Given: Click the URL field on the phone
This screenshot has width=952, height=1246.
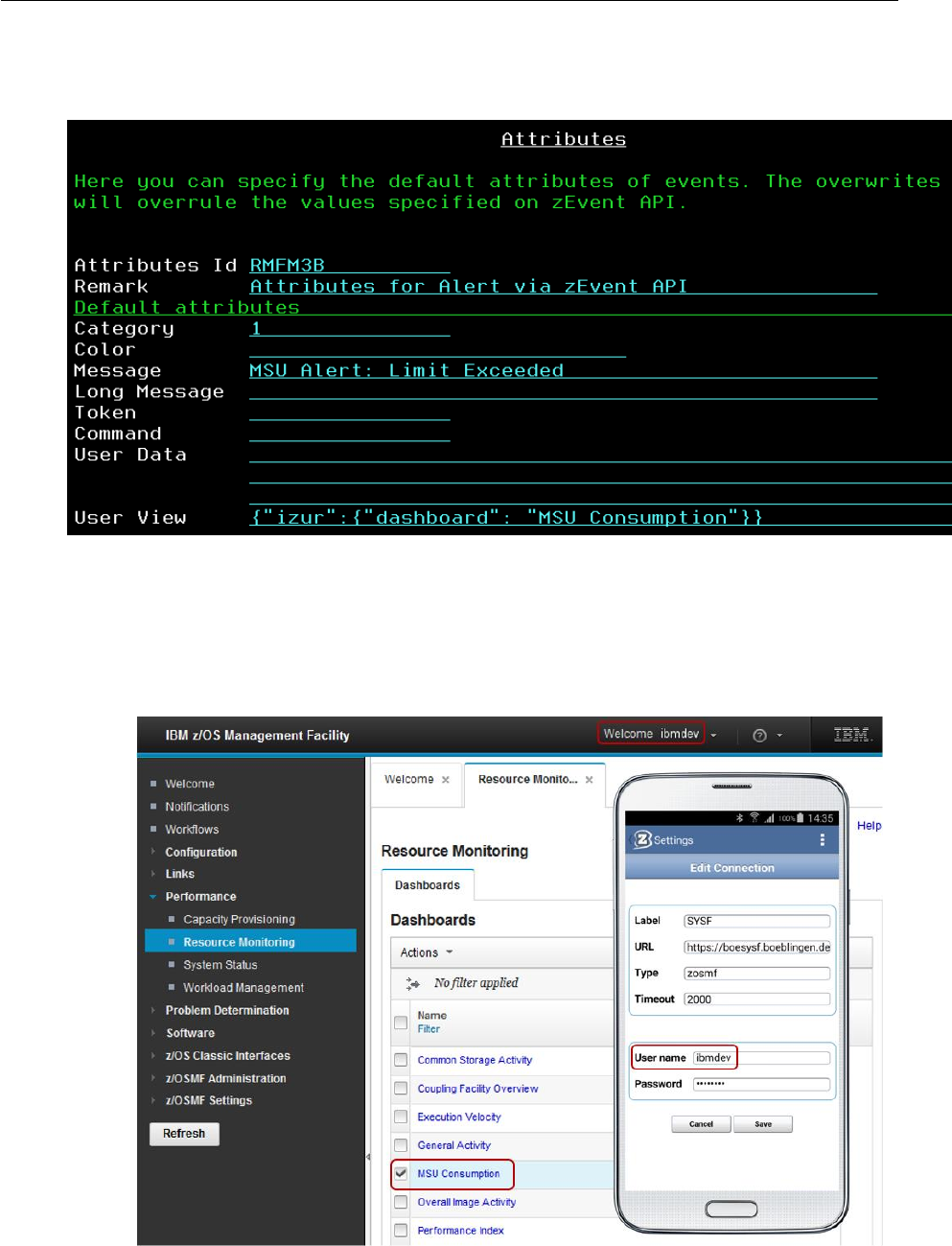Looking at the screenshot, I should coord(756,947).
